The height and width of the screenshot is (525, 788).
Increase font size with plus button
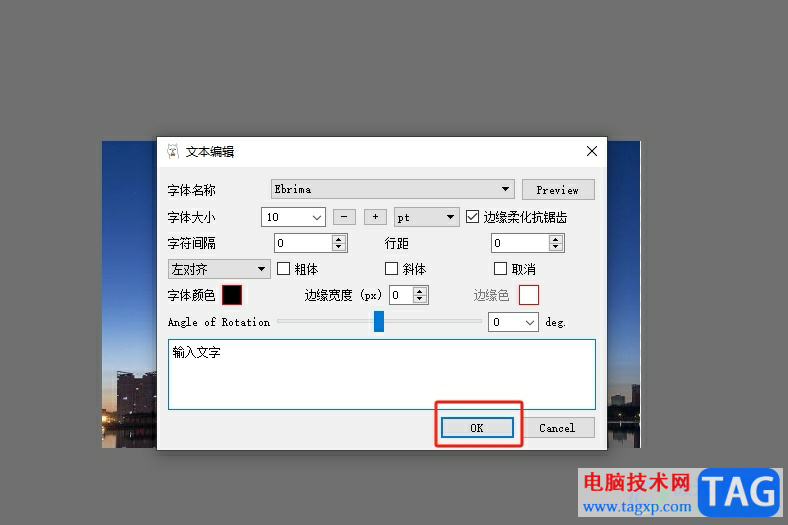pos(375,217)
